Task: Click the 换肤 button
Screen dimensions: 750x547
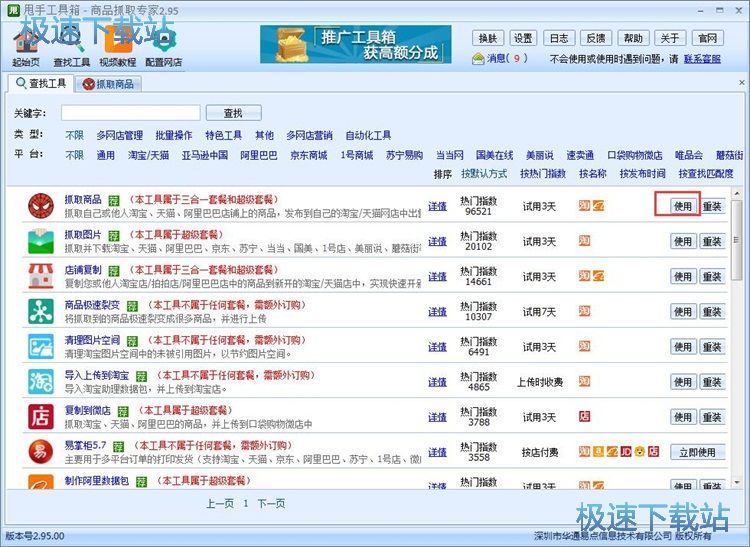Action: (x=487, y=38)
